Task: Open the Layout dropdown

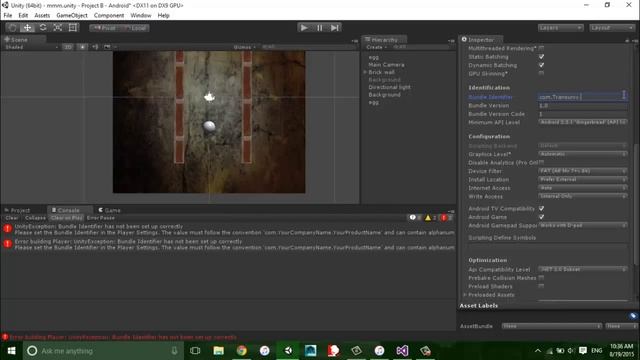Action: pyautogui.click(x=612, y=28)
